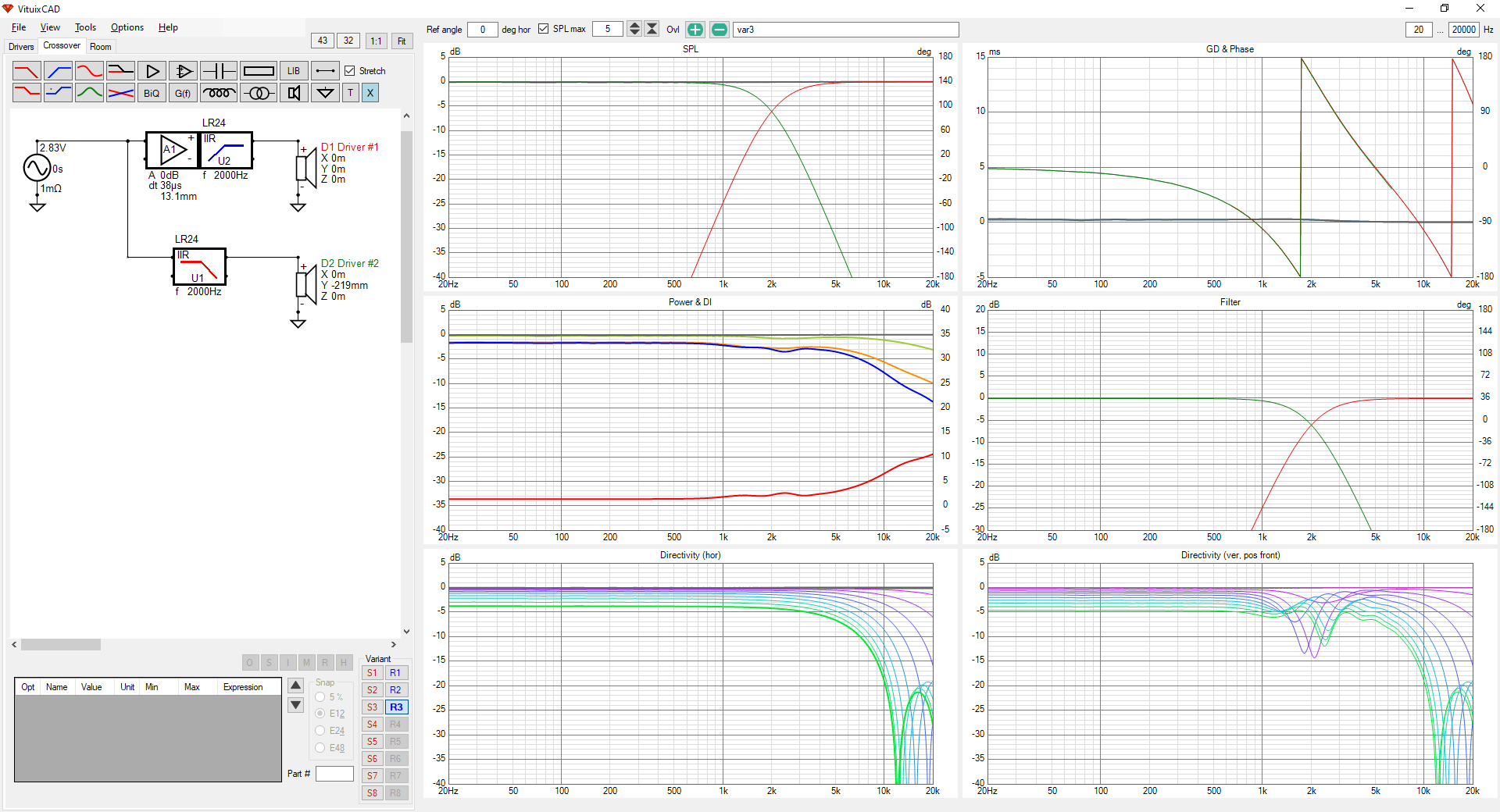
Task: Move part down with the down arrow
Action: pyautogui.click(x=295, y=705)
